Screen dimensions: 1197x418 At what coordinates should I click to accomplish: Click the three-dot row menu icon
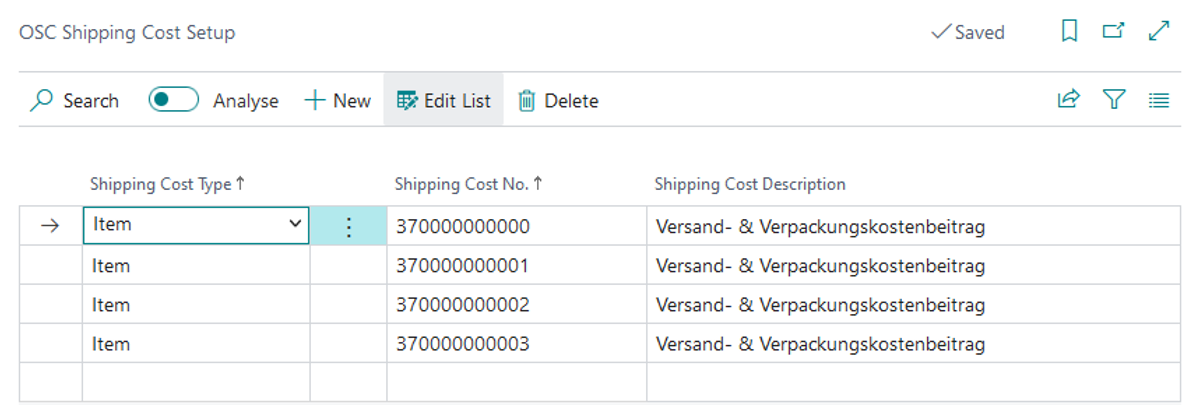(x=348, y=226)
